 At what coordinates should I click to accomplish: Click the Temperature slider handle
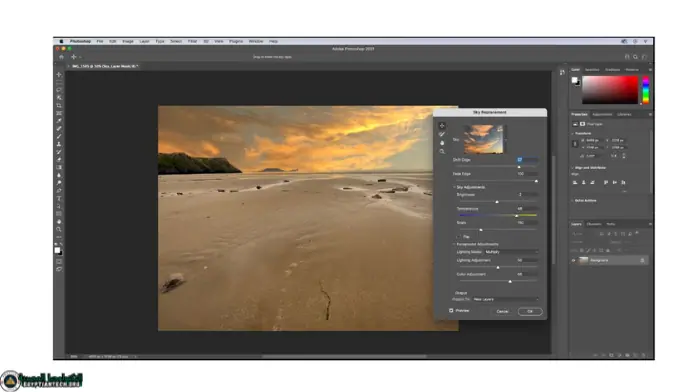pos(517,216)
